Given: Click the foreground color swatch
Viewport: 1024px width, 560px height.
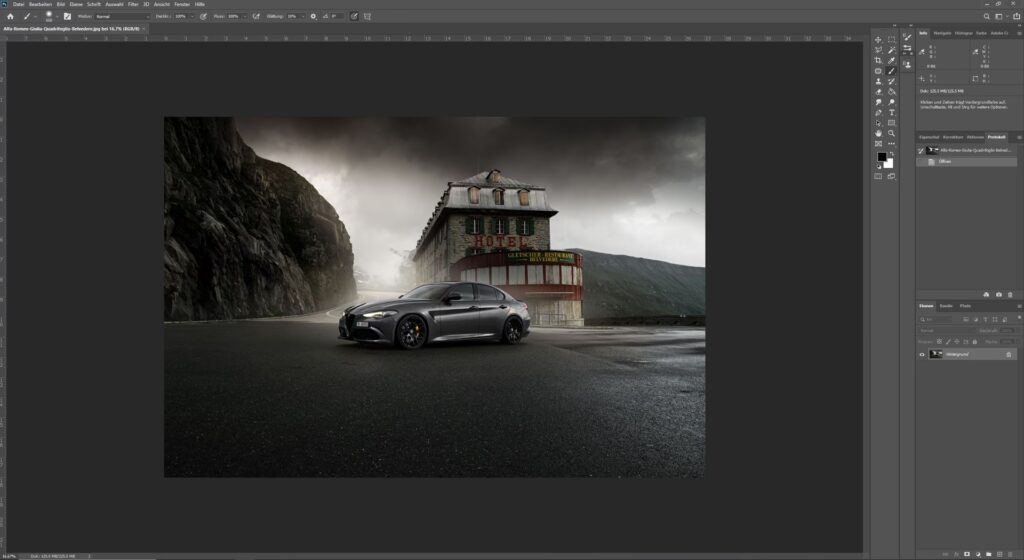Looking at the screenshot, I should [x=882, y=157].
